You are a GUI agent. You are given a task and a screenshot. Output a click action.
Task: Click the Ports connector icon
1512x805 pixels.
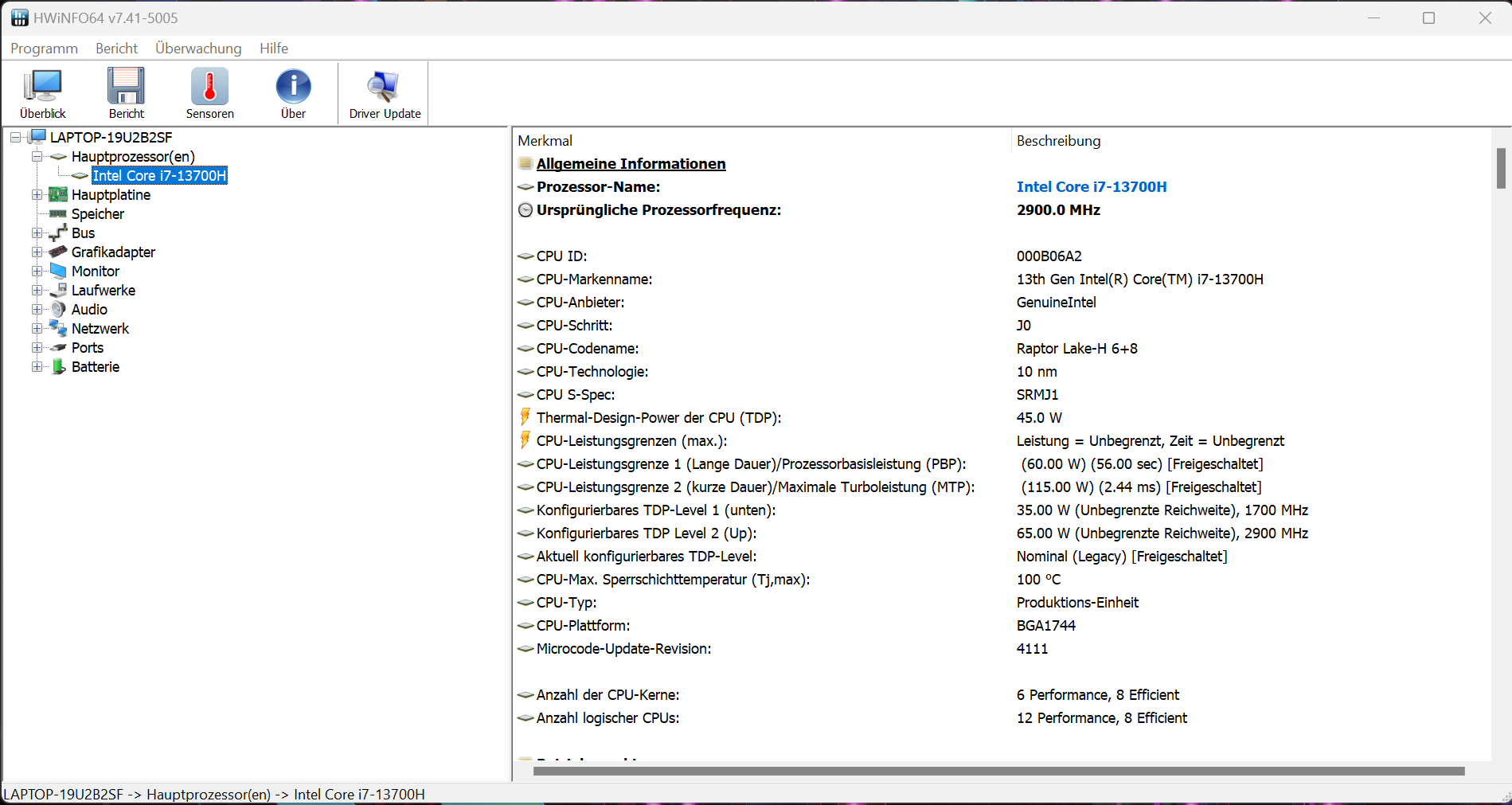(x=58, y=347)
